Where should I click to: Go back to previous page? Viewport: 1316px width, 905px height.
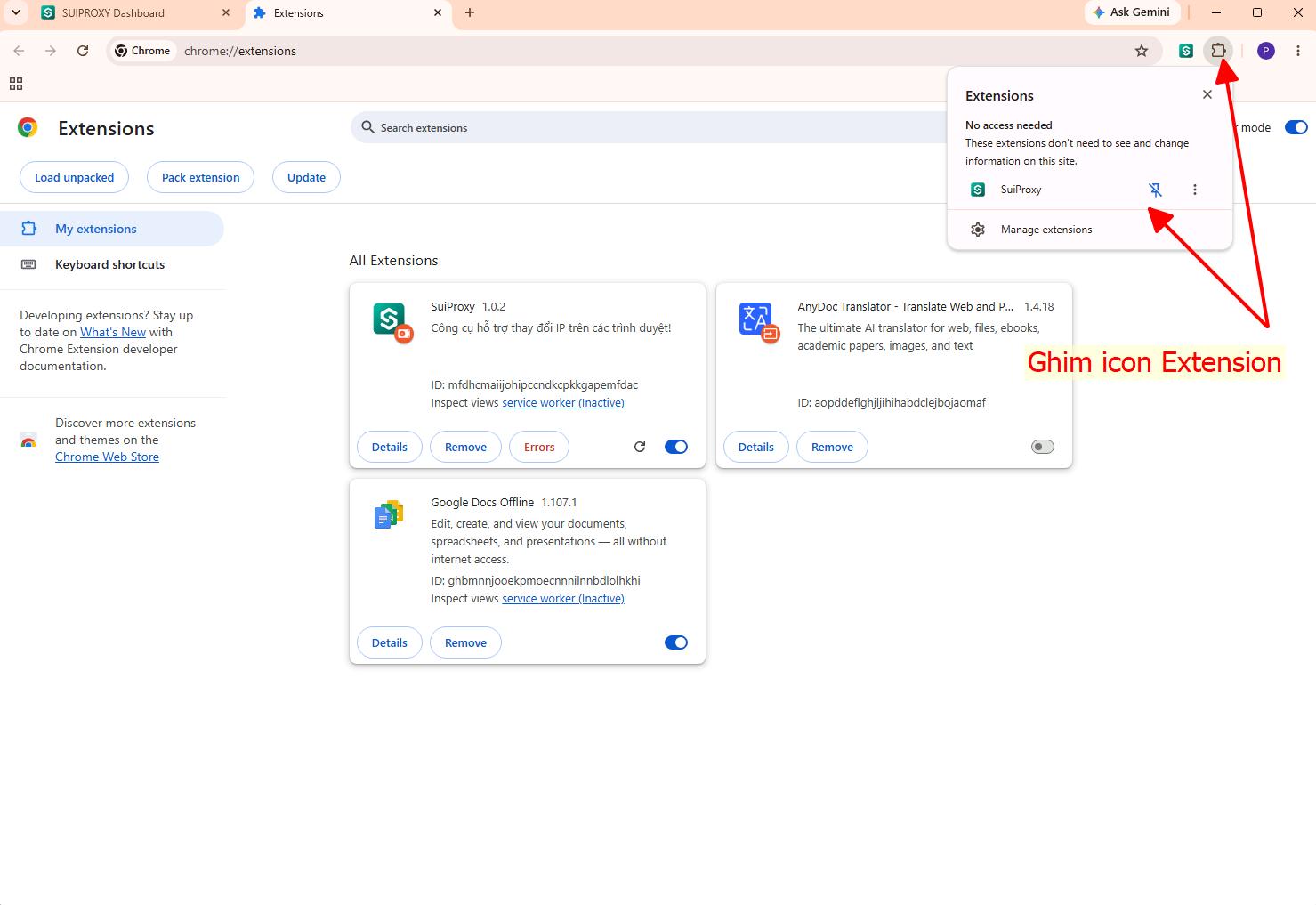[19, 51]
